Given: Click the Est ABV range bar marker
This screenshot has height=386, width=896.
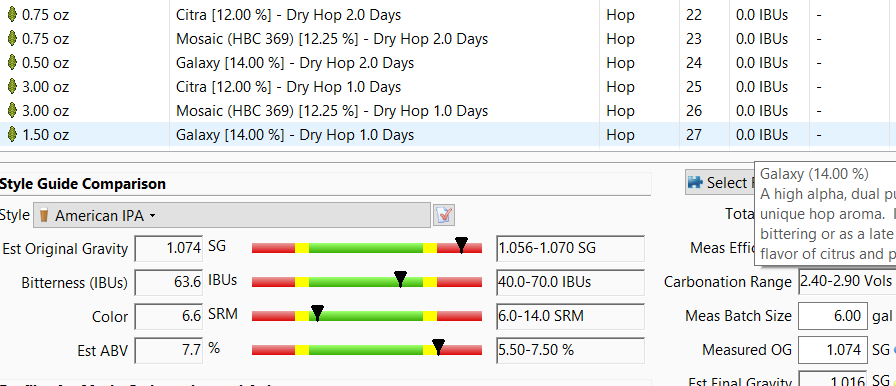Looking at the screenshot, I should (438, 347).
